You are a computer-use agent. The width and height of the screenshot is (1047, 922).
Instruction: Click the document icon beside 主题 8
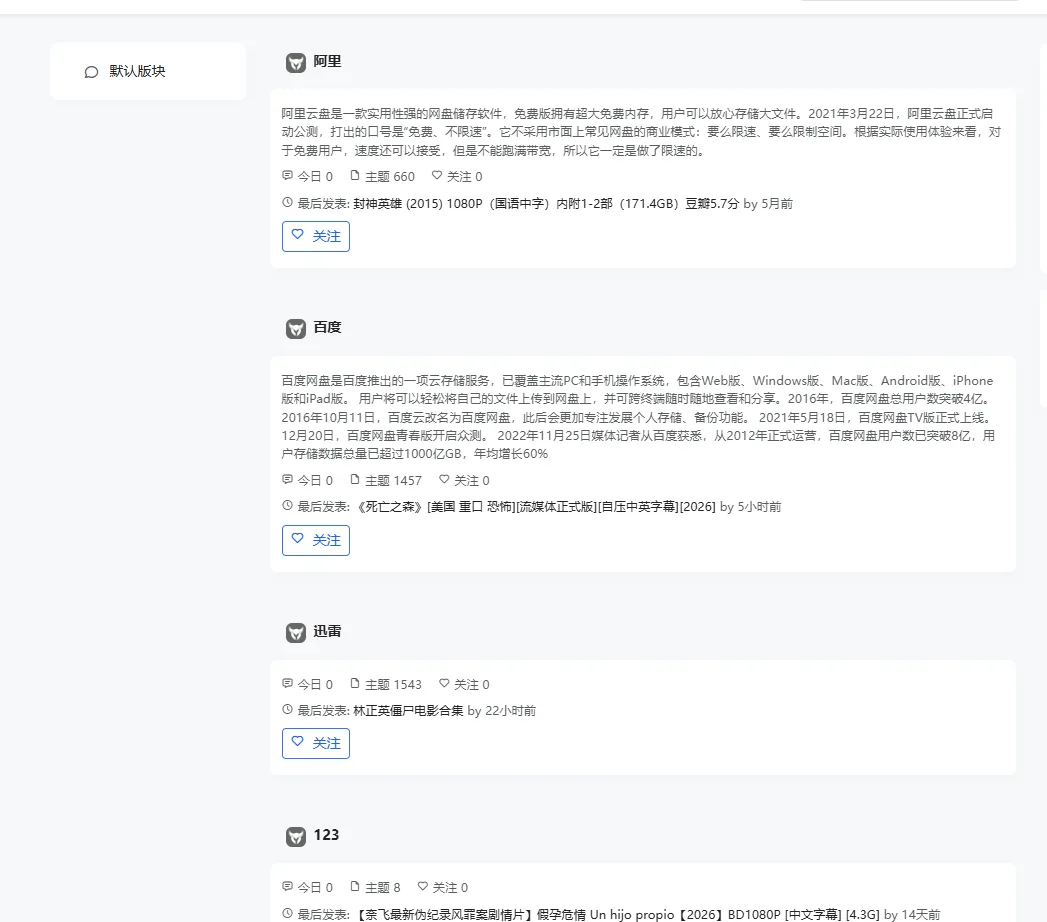pyautogui.click(x=355, y=886)
